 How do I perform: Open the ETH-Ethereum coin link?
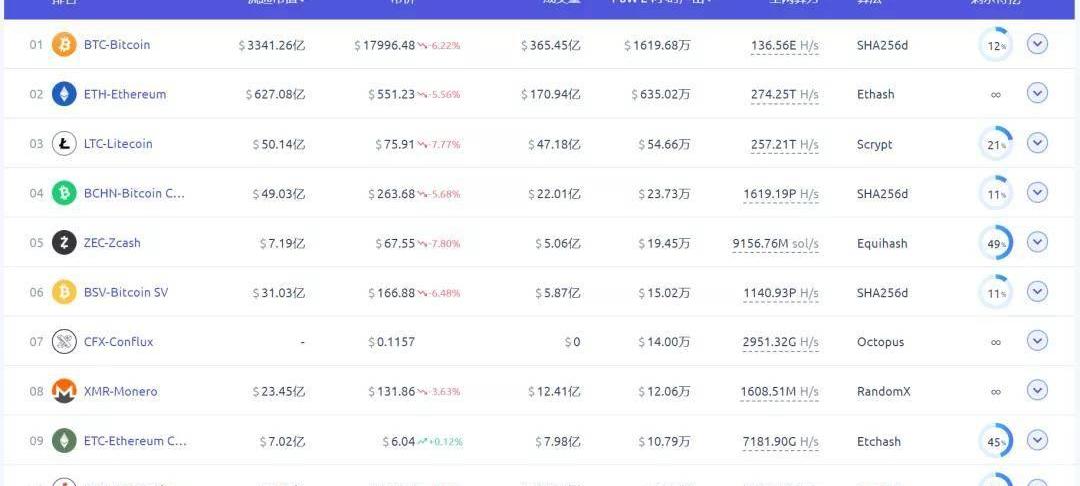point(125,94)
